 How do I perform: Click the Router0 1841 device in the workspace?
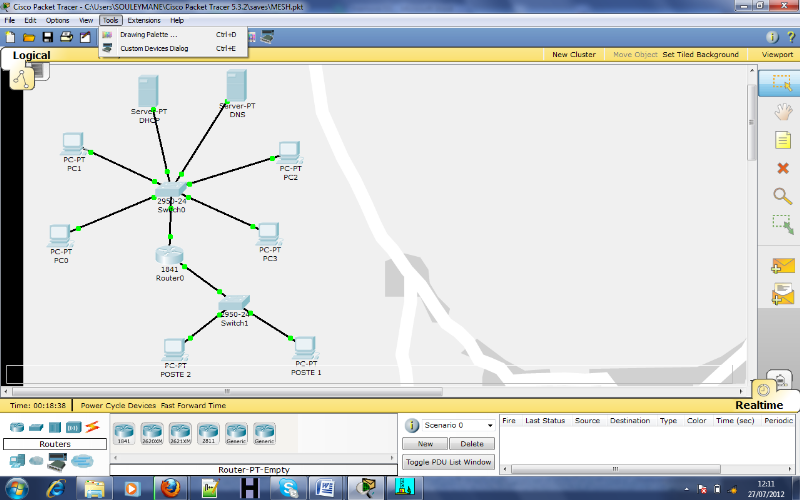click(x=169, y=255)
